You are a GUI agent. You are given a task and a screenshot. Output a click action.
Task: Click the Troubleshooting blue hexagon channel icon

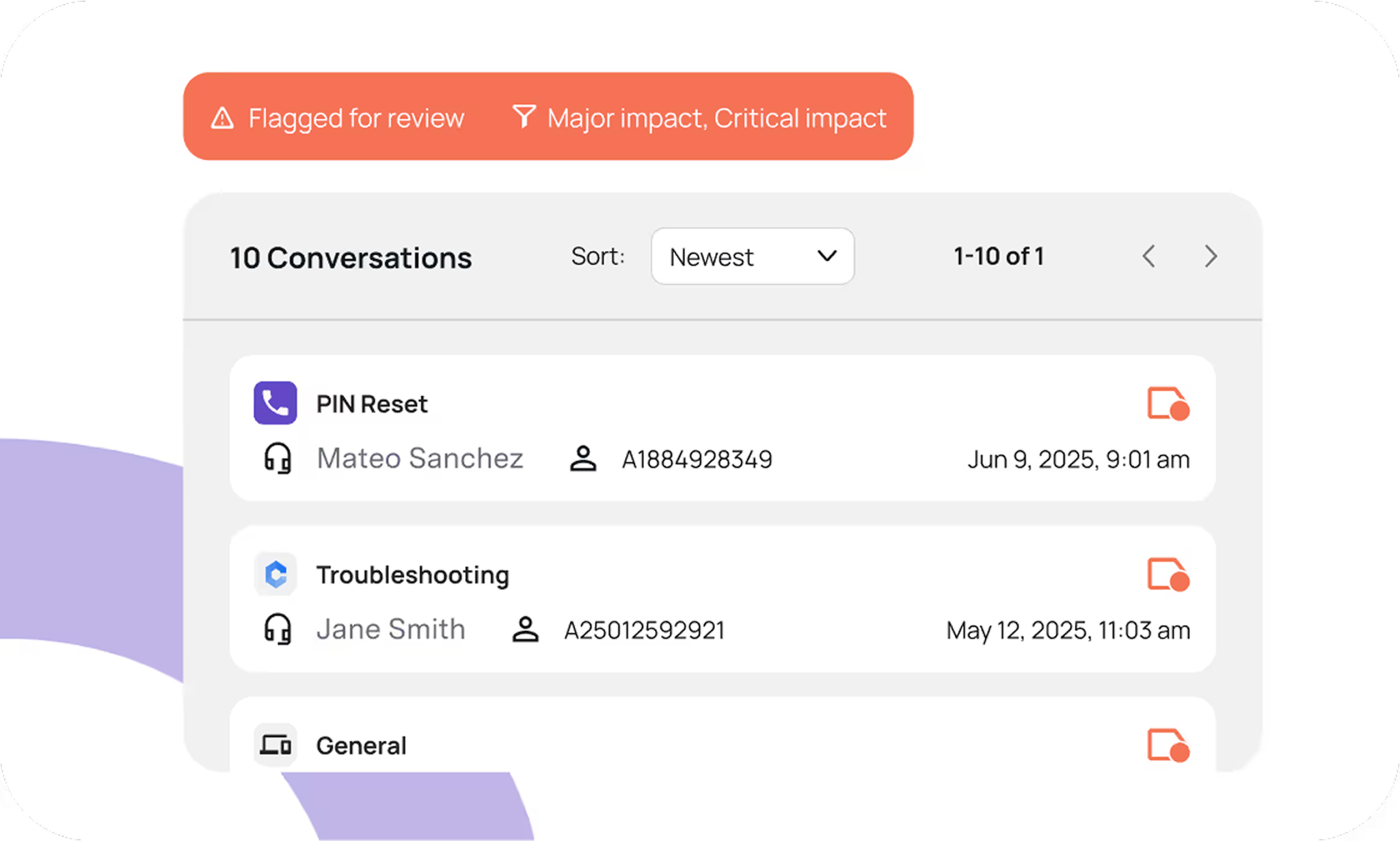(275, 574)
